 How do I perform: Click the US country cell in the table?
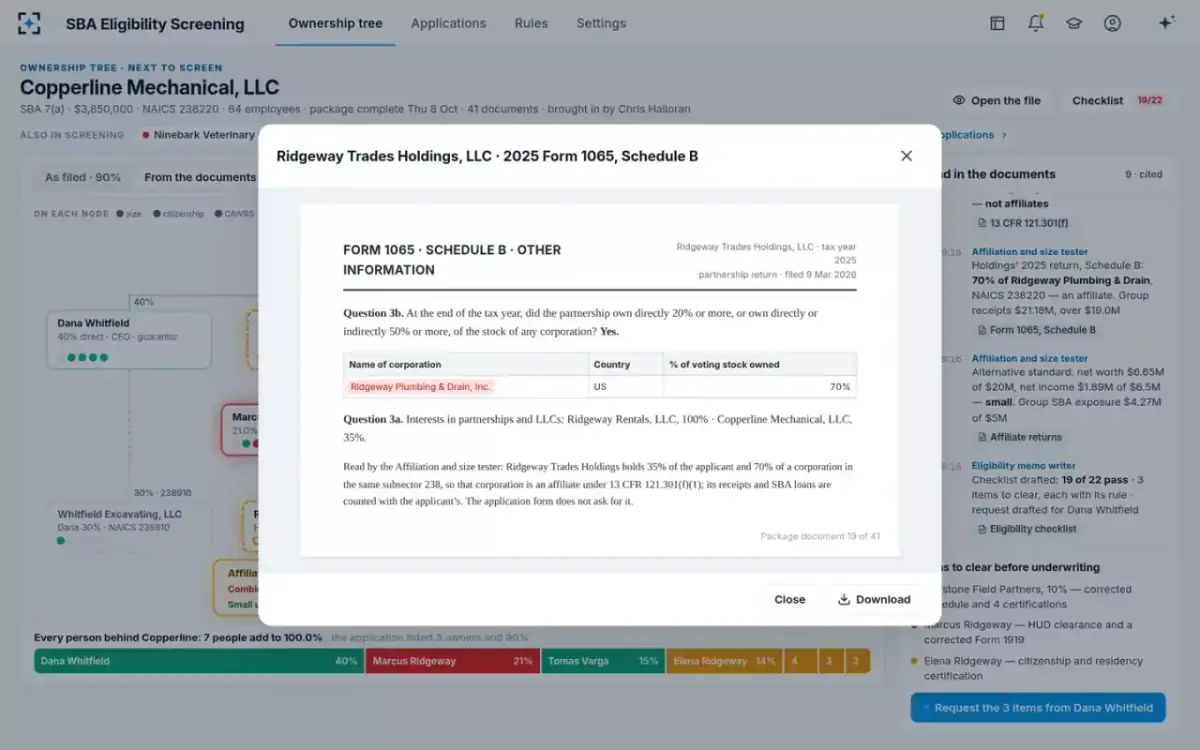(x=626, y=387)
